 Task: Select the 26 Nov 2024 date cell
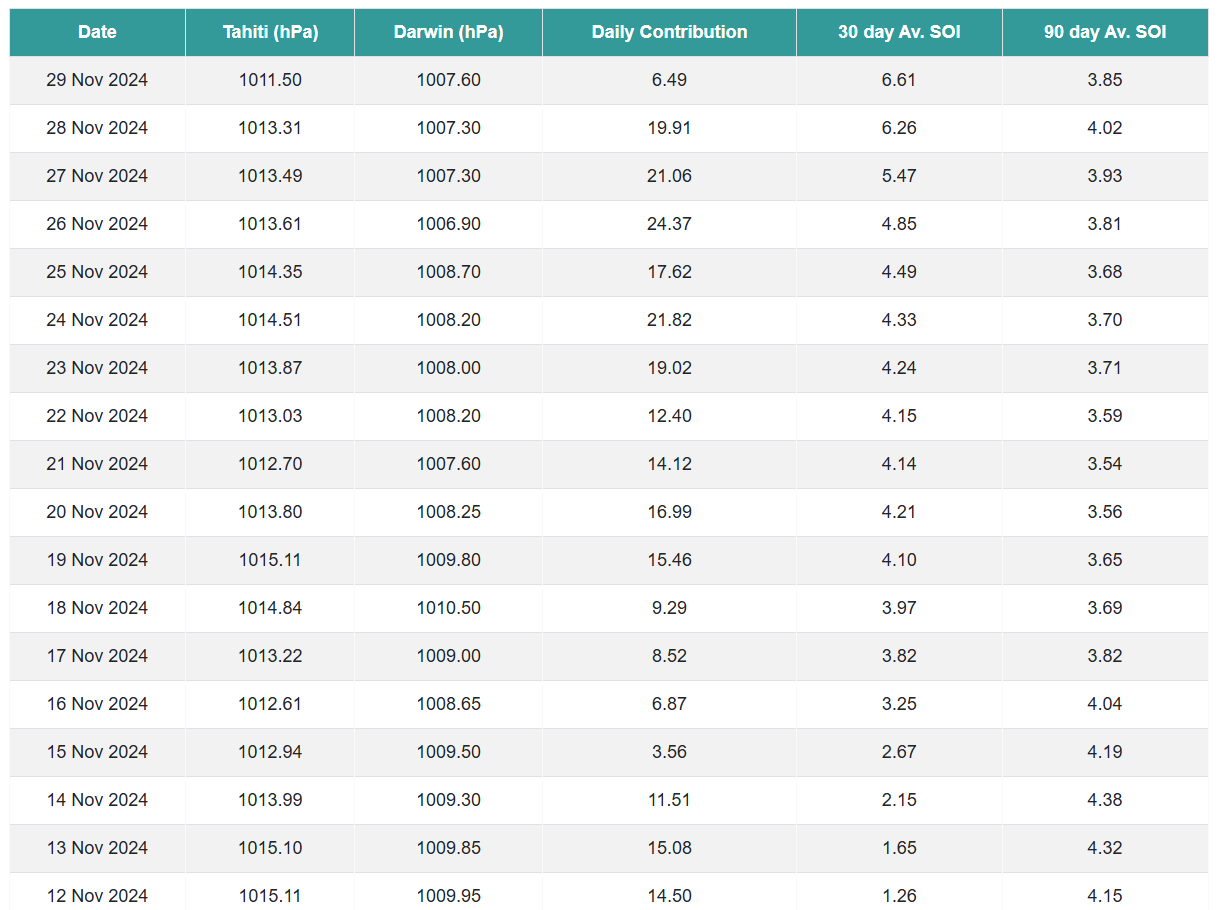click(x=97, y=224)
